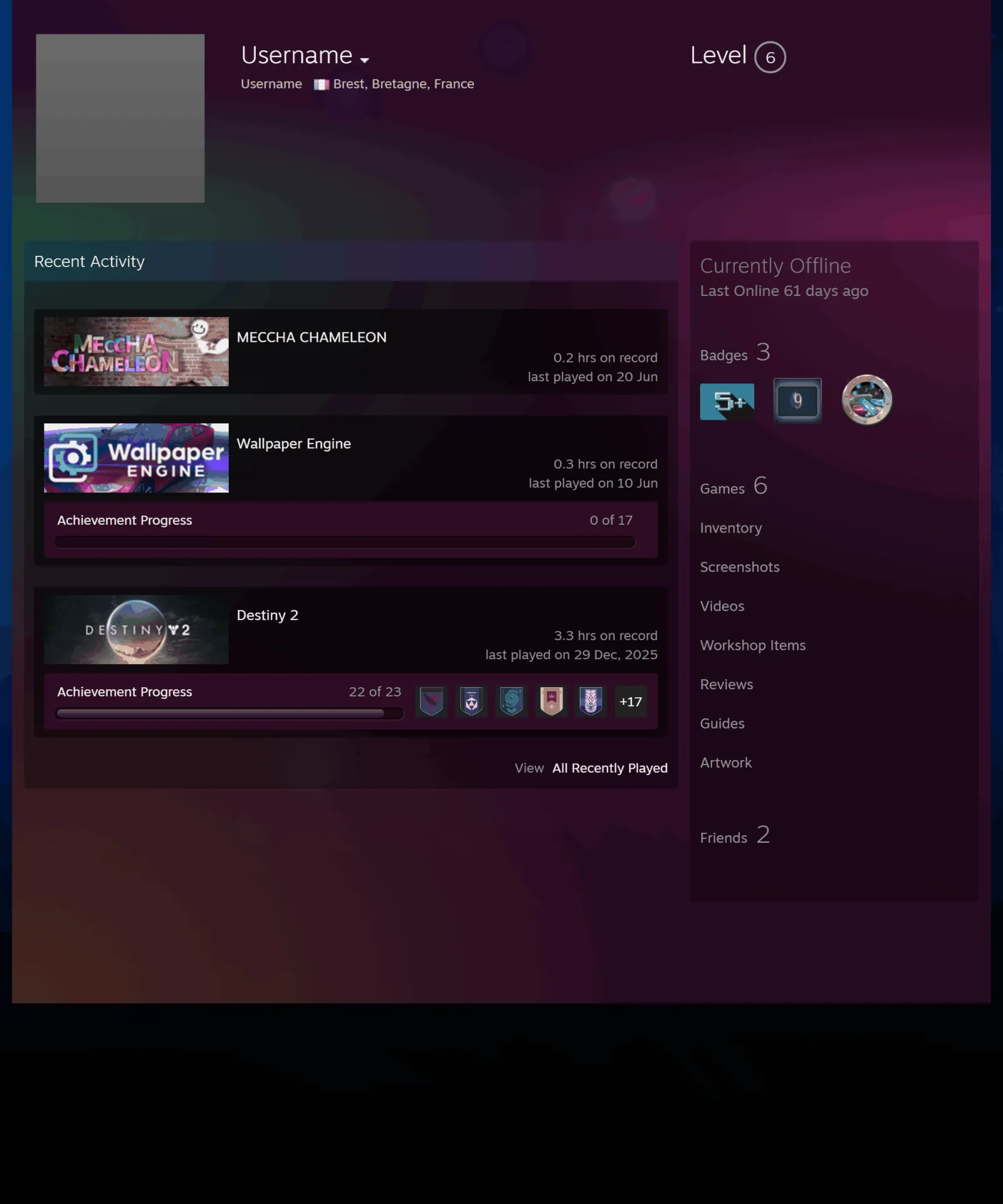Click 'Last Online 61 days ago' text
This screenshot has height=1204, width=1003.
click(x=784, y=291)
